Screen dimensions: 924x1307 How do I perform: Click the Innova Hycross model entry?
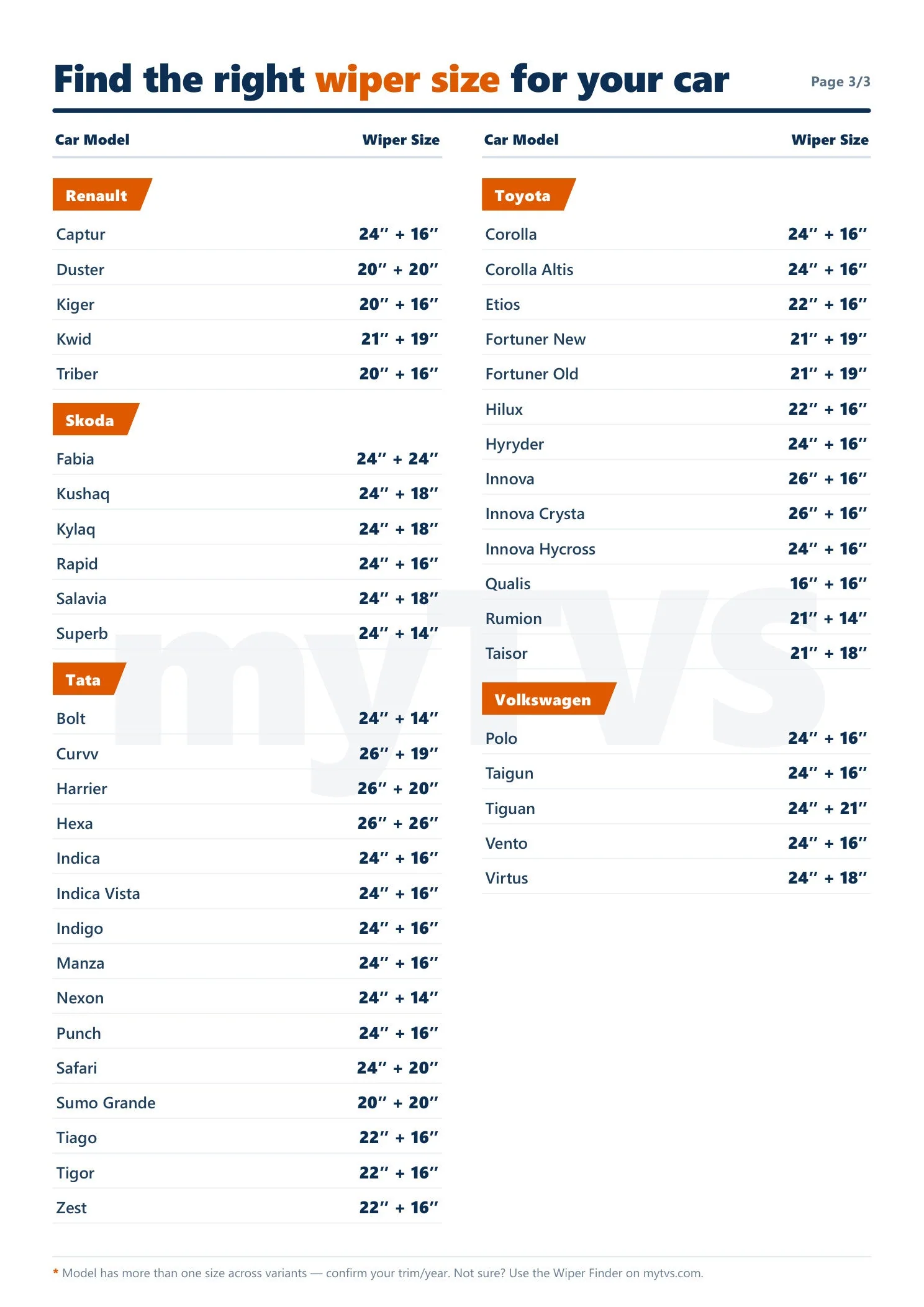pos(540,549)
